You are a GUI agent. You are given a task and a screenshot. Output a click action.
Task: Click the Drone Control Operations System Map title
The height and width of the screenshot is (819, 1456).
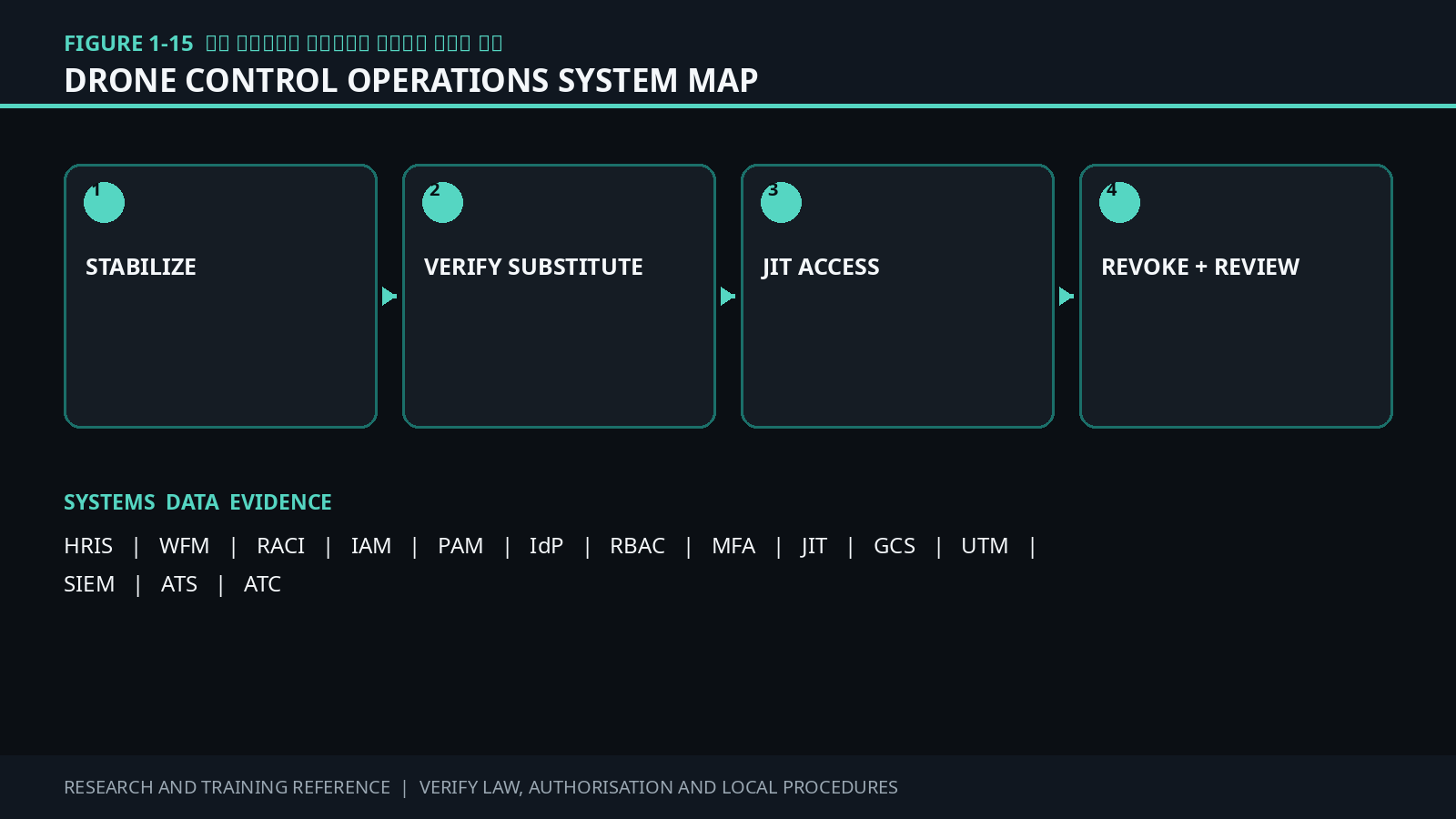click(411, 80)
